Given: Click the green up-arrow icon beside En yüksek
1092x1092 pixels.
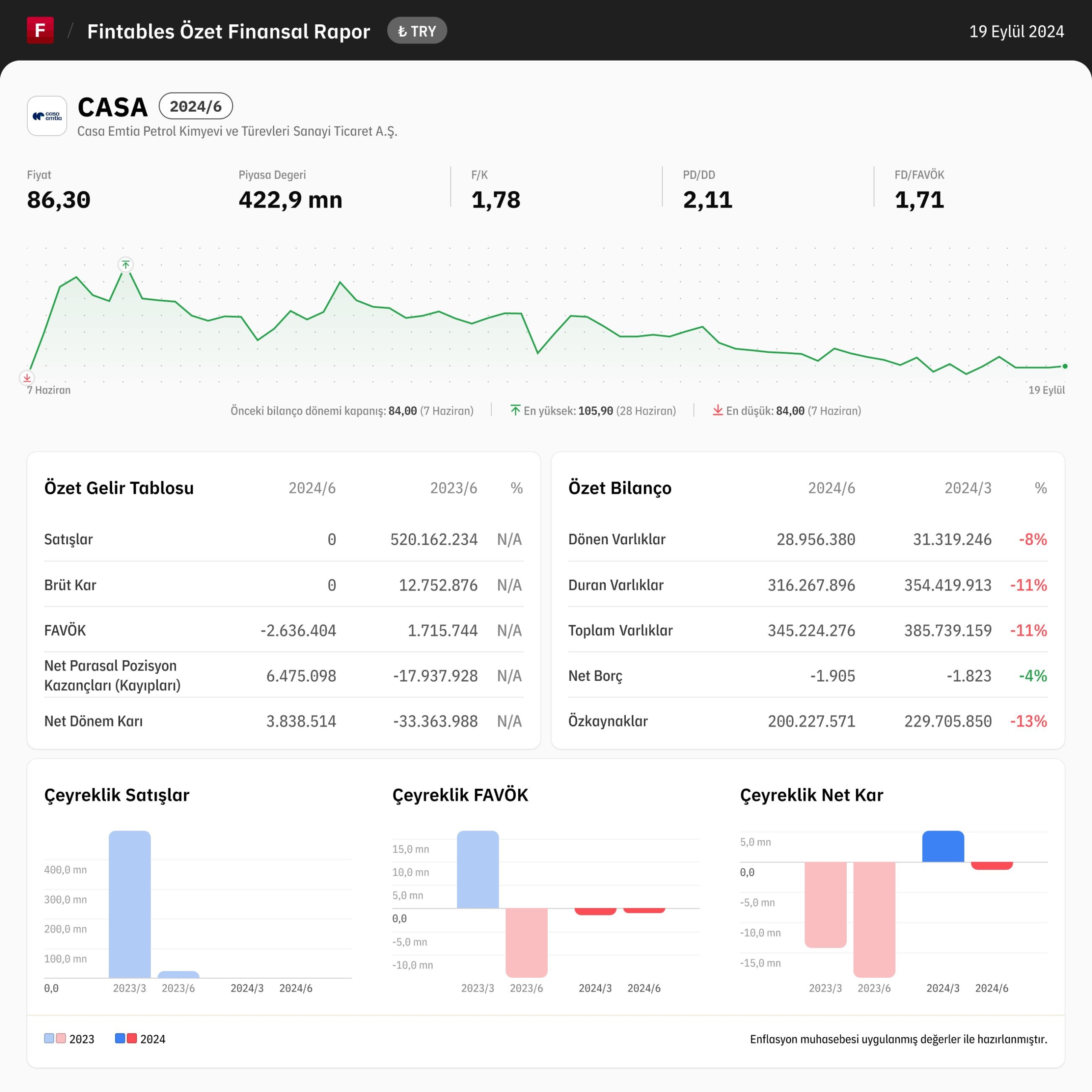Looking at the screenshot, I should [515, 410].
